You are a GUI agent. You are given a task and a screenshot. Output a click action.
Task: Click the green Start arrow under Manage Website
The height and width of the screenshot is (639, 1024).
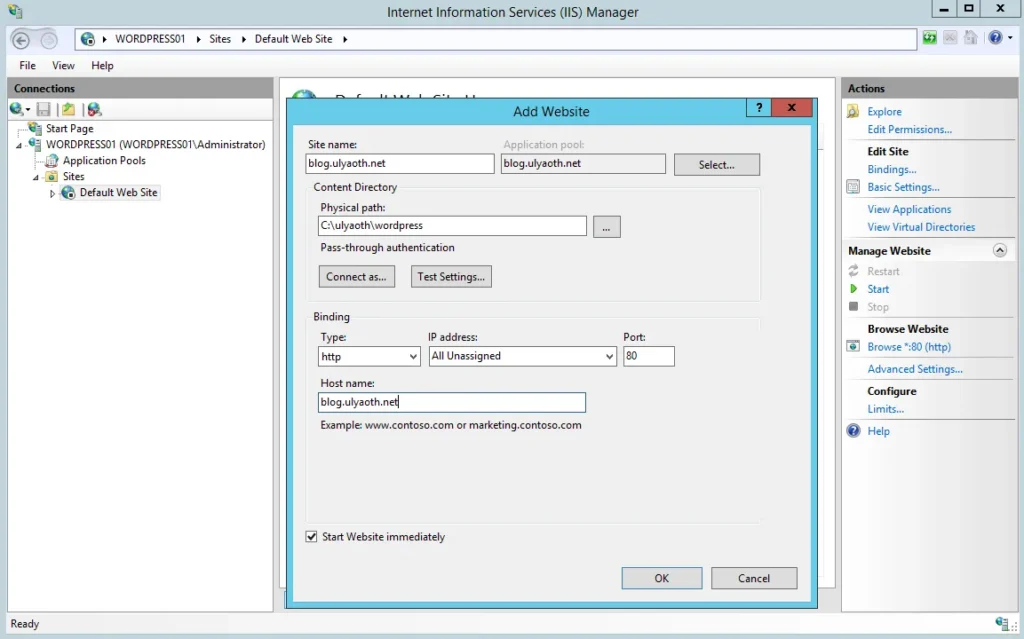pyautogui.click(x=853, y=289)
